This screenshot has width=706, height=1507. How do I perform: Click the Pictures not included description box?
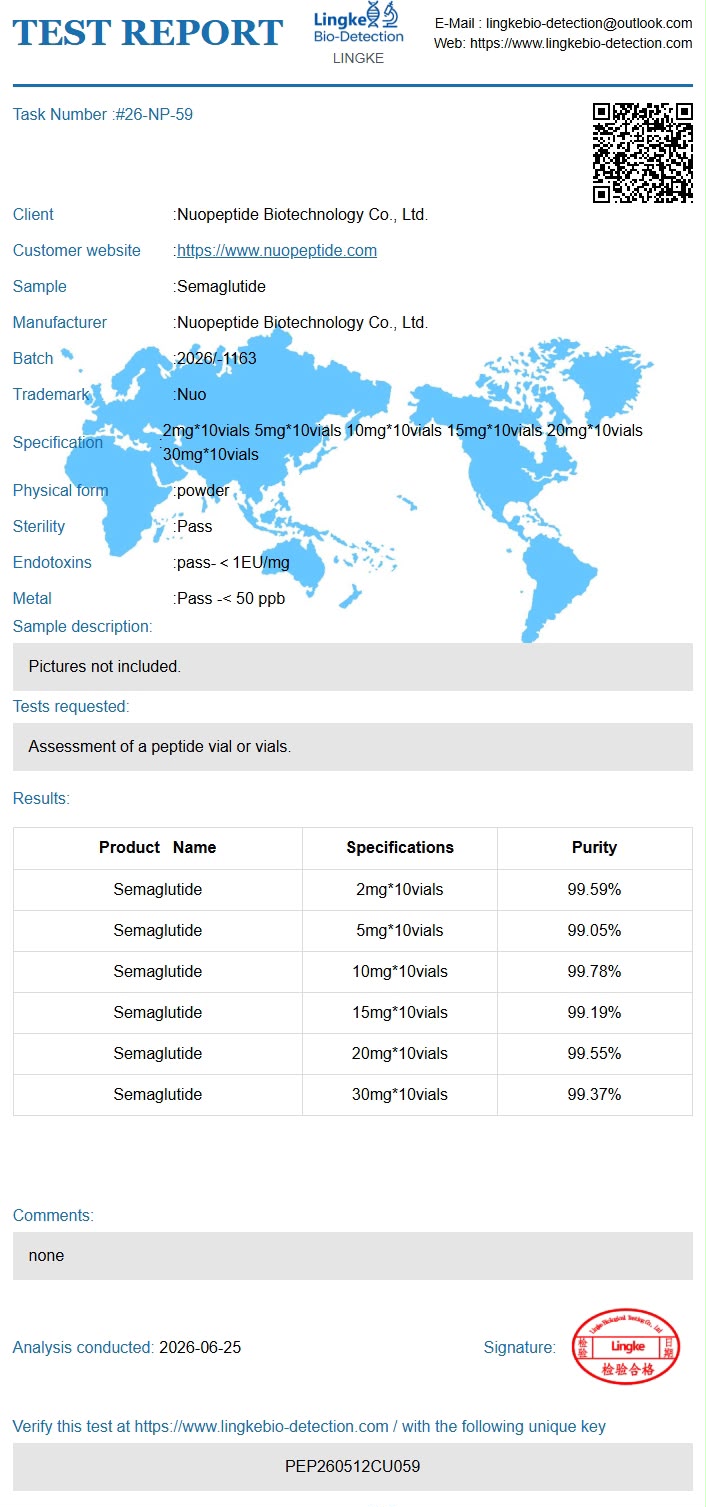[x=353, y=667]
